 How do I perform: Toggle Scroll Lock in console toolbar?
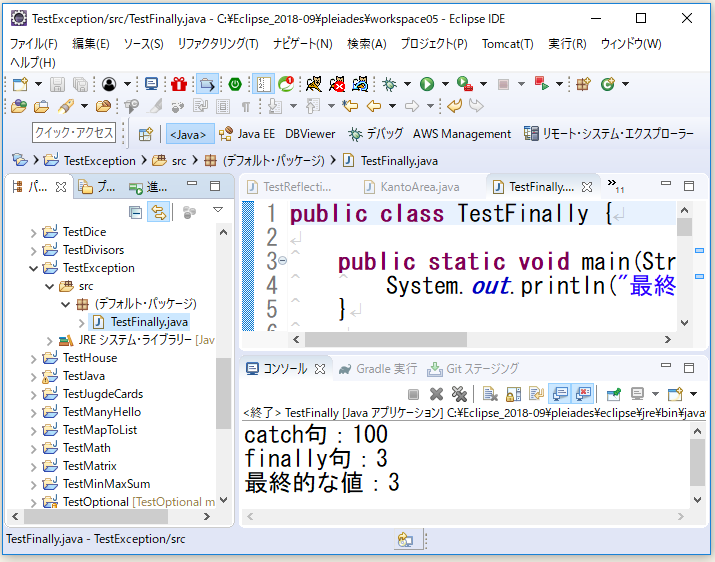[x=513, y=394]
